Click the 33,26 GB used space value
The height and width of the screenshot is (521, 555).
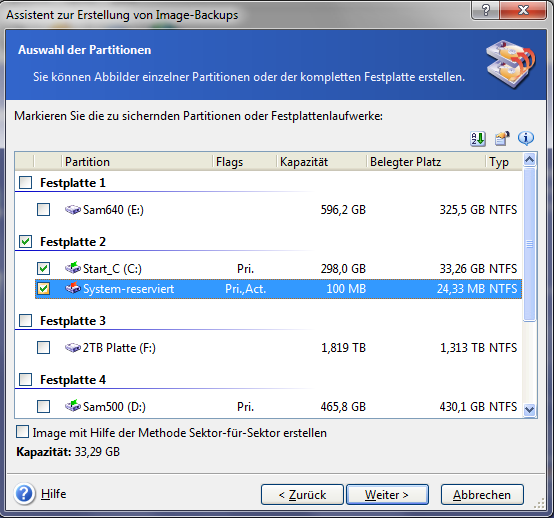point(462,269)
